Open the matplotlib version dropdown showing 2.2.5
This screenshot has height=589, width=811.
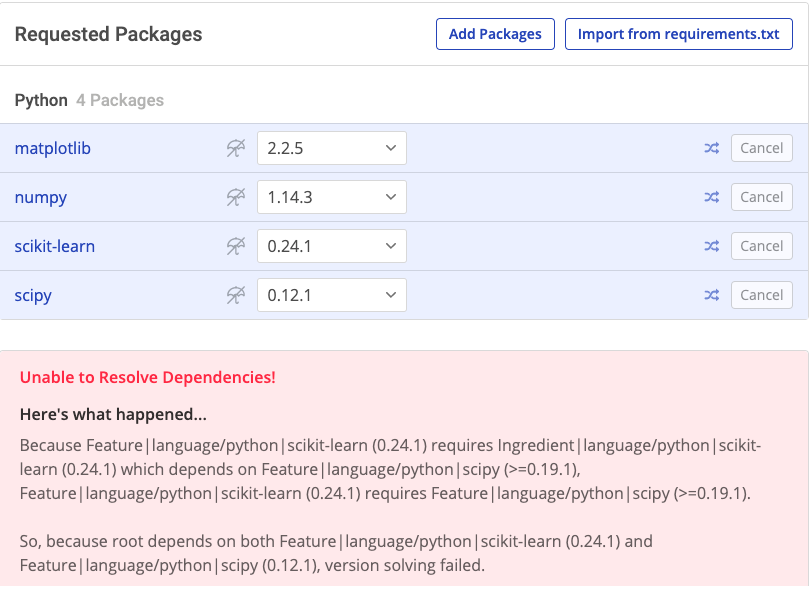tap(331, 148)
